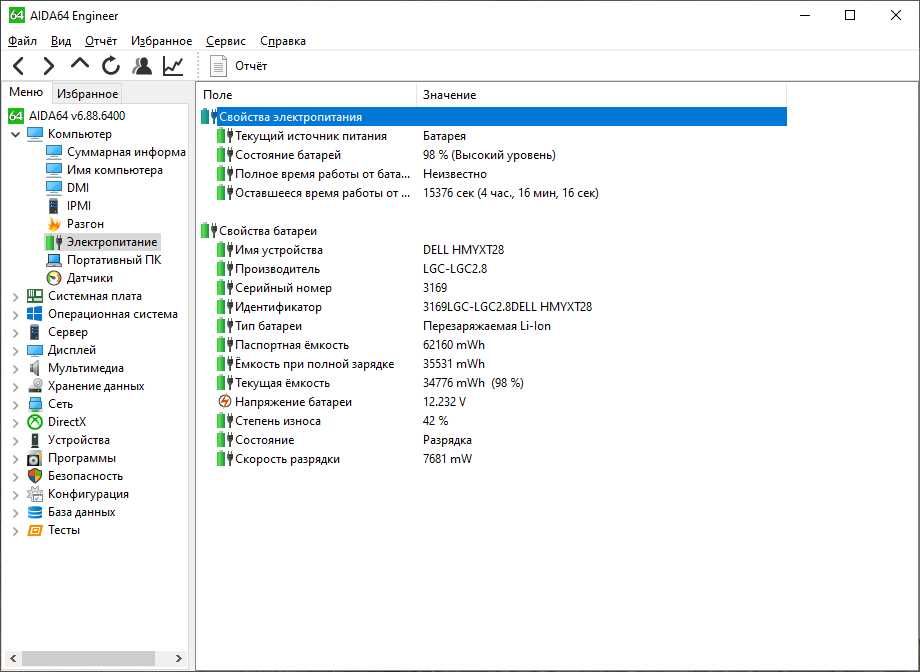Expand the Тесты node
920x672 pixels.
[x=16, y=531]
